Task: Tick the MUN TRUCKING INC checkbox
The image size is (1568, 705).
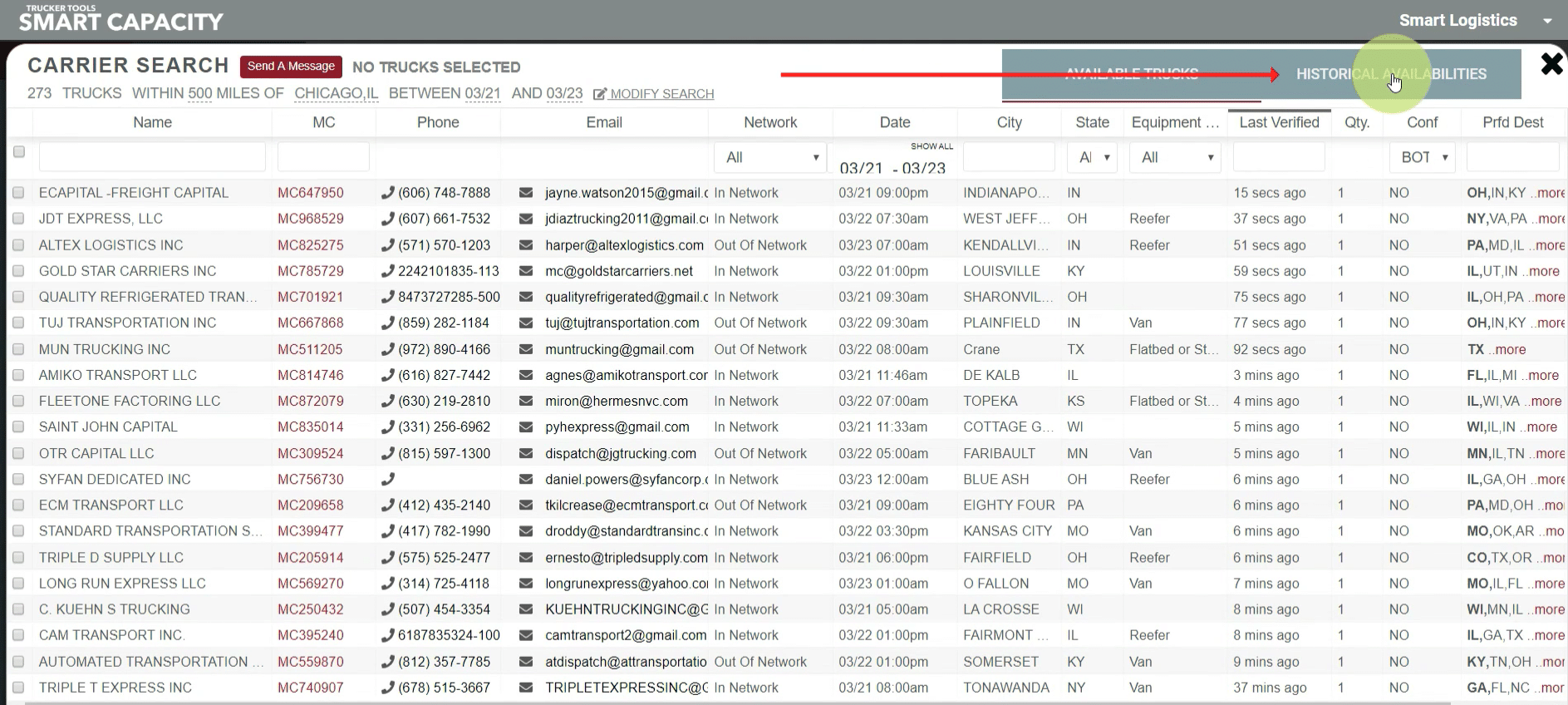Action: point(18,349)
